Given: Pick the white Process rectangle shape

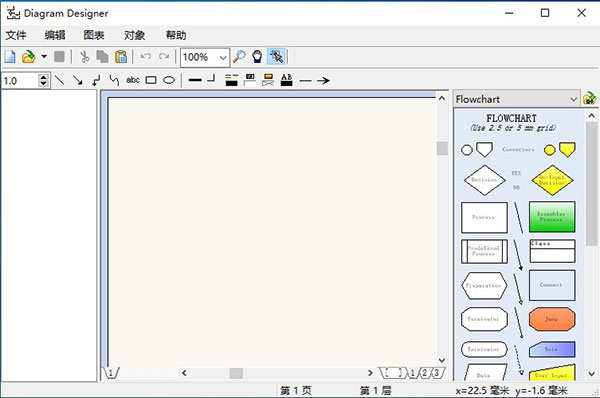Looking at the screenshot, I should pyautogui.click(x=484, y=217).
